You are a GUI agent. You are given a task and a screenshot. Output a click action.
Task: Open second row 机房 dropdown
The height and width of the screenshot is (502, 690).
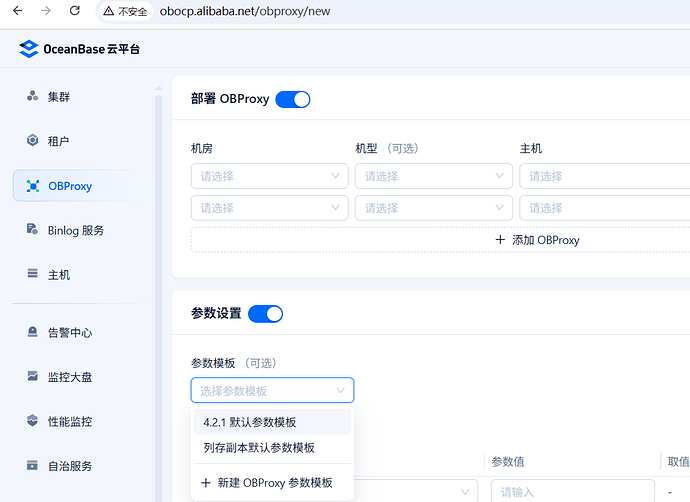coord(269,208)
